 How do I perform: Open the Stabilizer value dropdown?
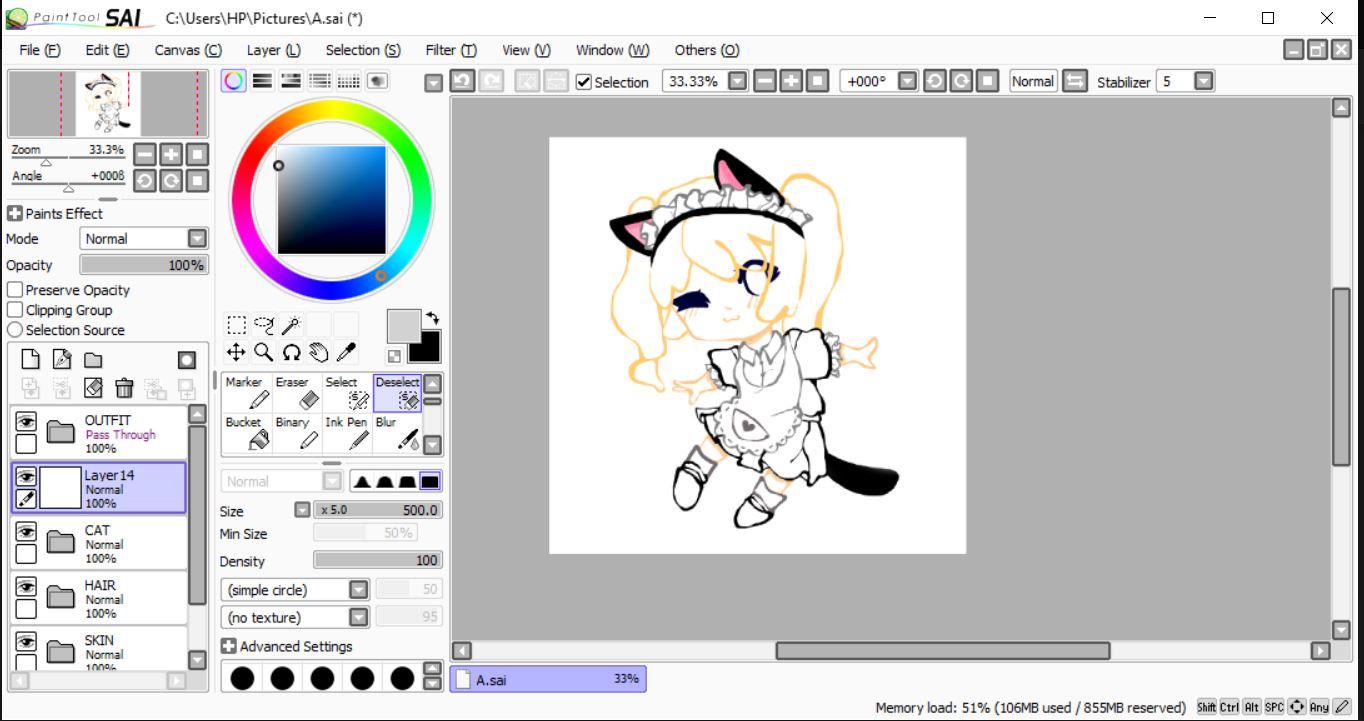[x=1204, y=82]
